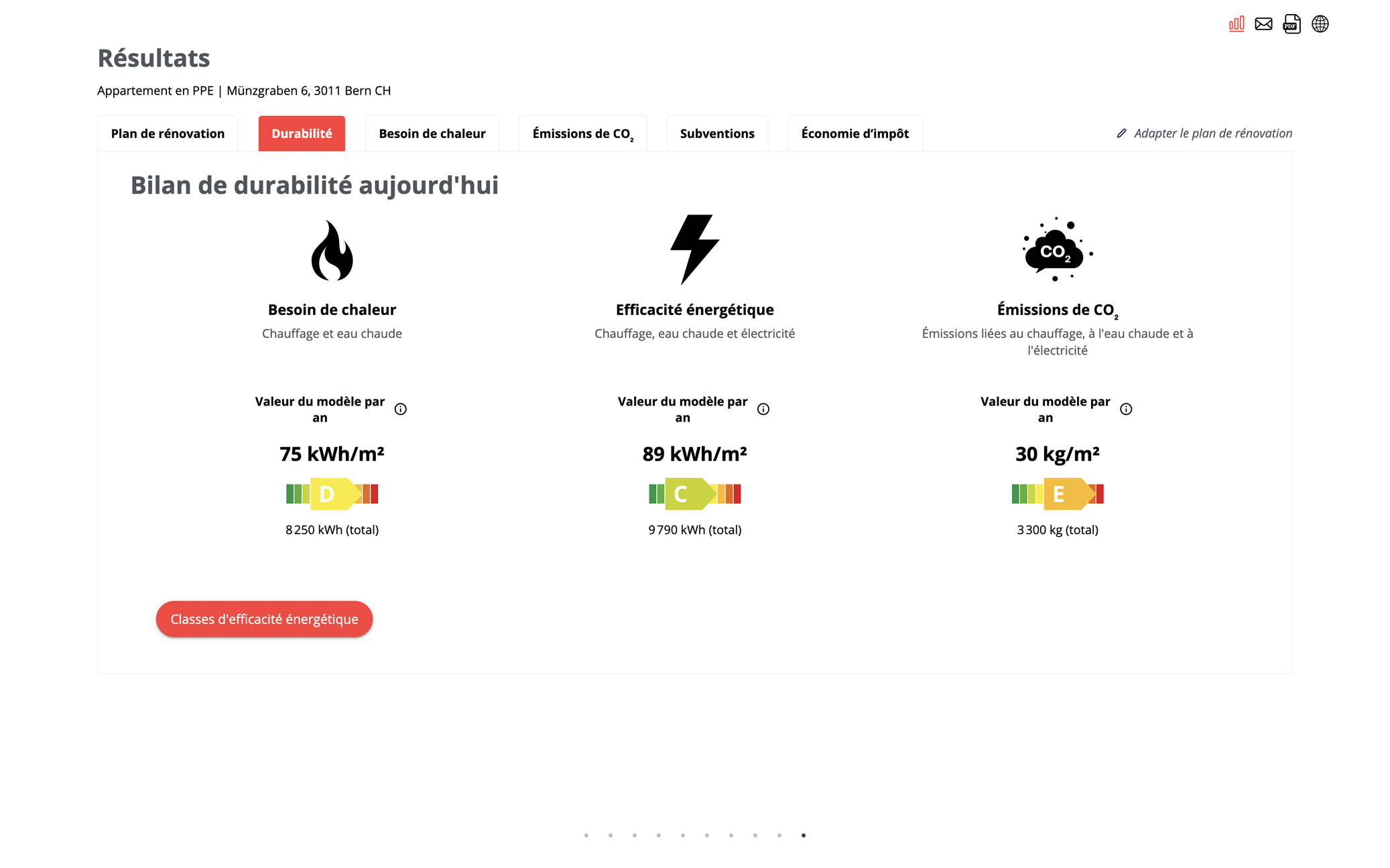Switch to the Plan de rénovation tab

pos(168,133)
